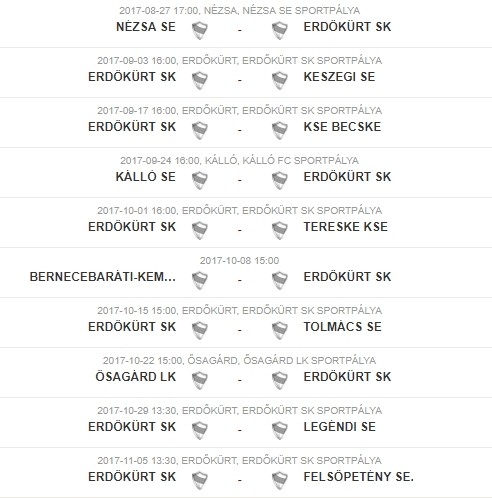This screenshot has height=498, width=492.
Task: Open the Bernecebaráti-Kem... team link
Action: click(103, 277)
